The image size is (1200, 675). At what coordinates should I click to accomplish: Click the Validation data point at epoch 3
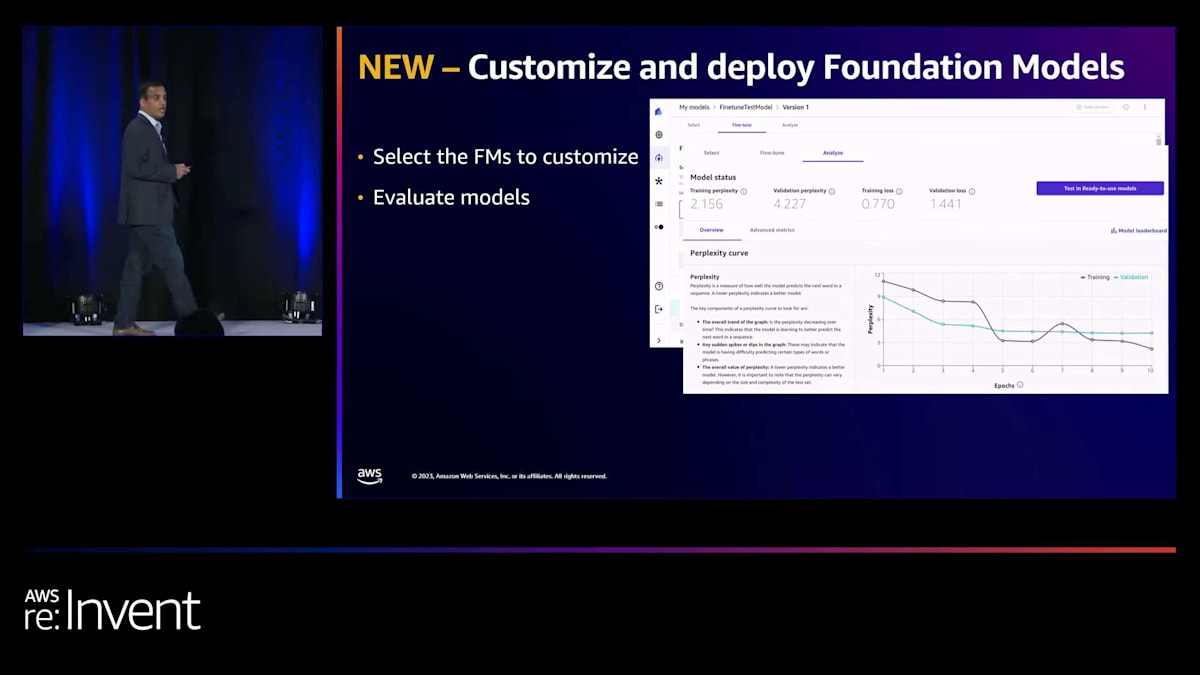click(x=942, y=324)
